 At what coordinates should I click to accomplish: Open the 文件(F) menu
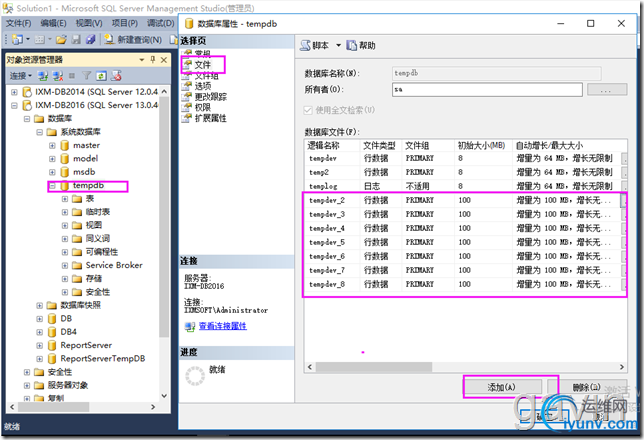[x=18, y=23]
